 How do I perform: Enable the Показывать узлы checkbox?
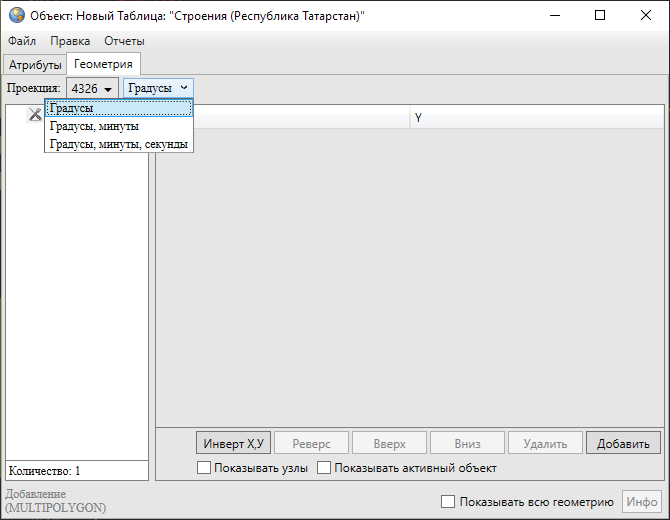click(x=205, y=468)
